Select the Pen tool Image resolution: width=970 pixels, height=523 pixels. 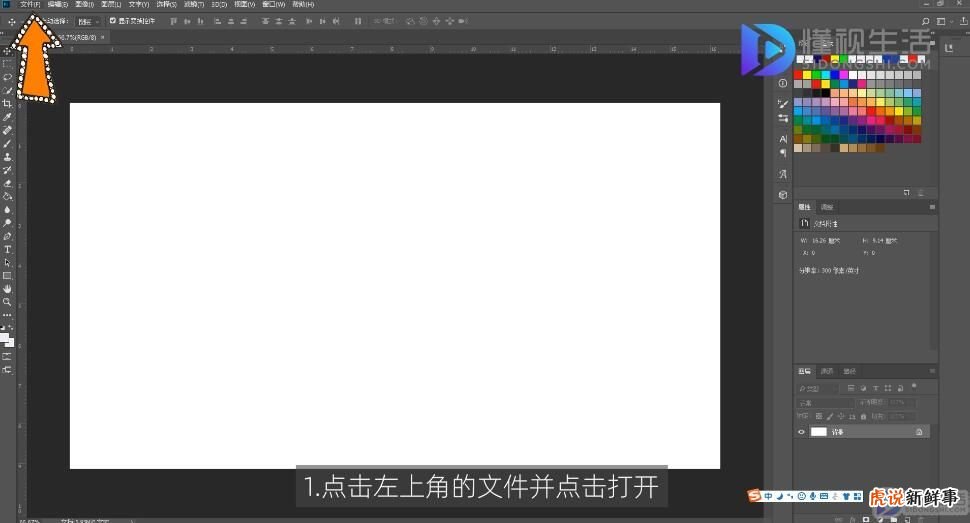(x=7, y=236)
